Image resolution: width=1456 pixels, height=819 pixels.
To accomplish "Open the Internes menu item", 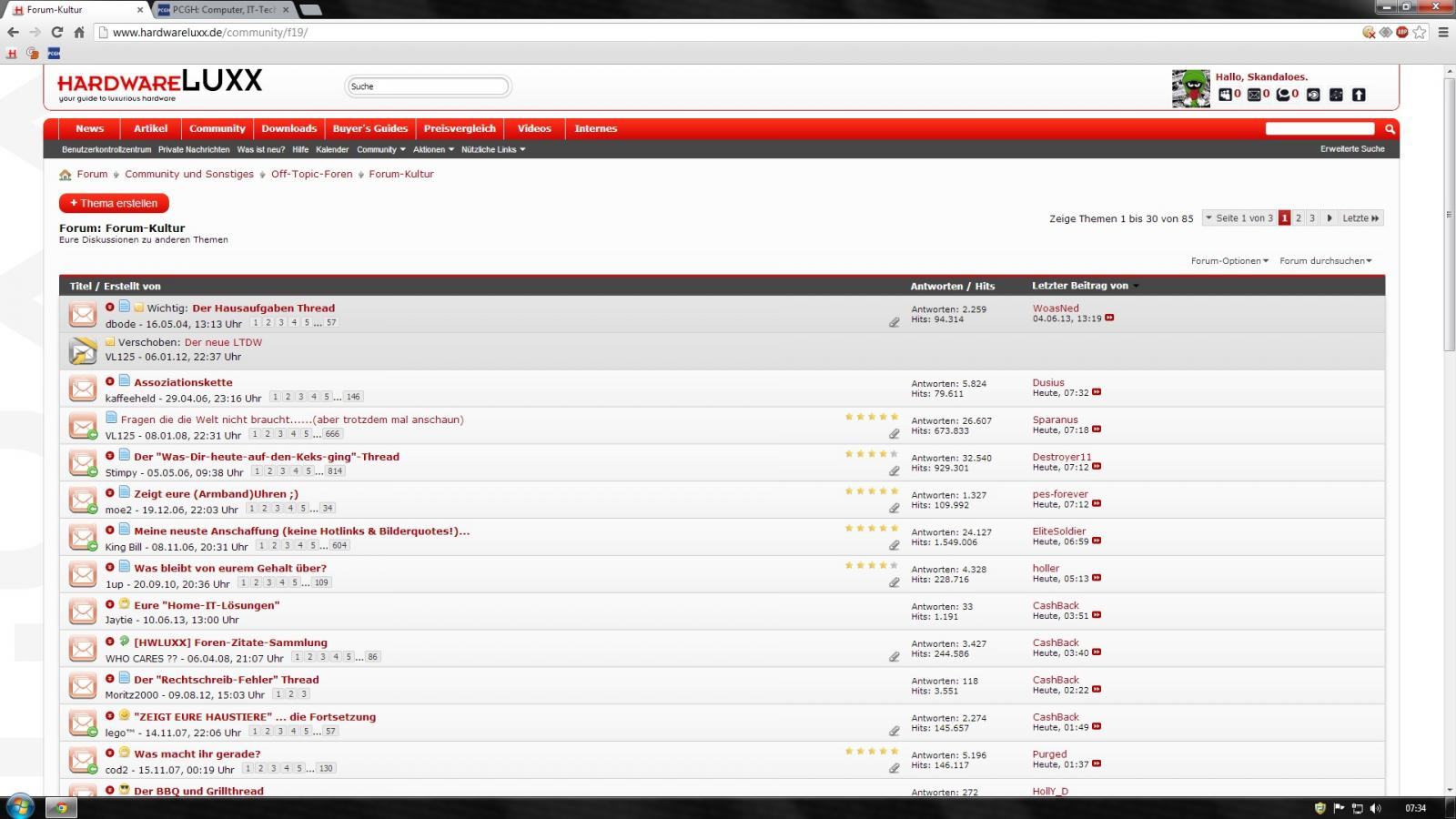I will pos(596,129).
